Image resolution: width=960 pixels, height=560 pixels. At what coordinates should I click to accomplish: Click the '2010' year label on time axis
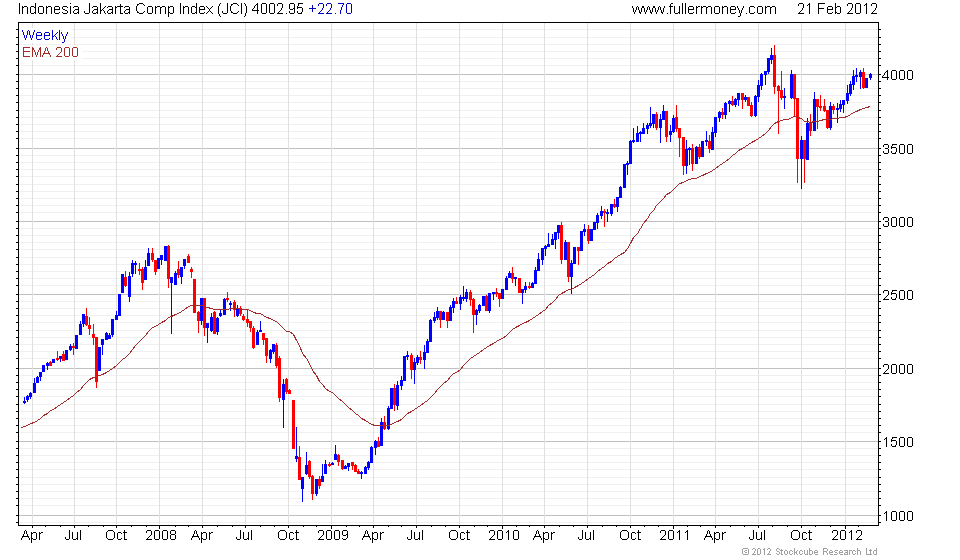point(504,536)
